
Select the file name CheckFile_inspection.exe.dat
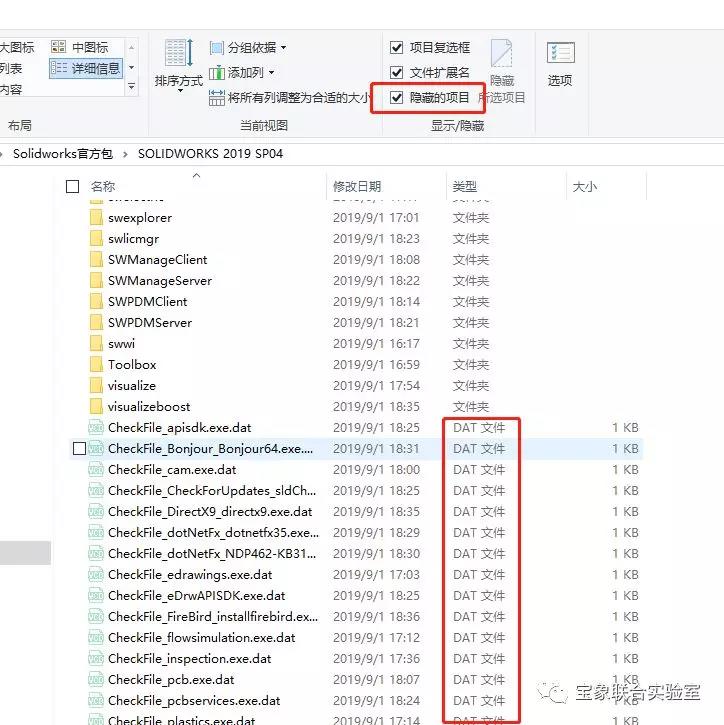pyautogui.click(x=190, y=658)
